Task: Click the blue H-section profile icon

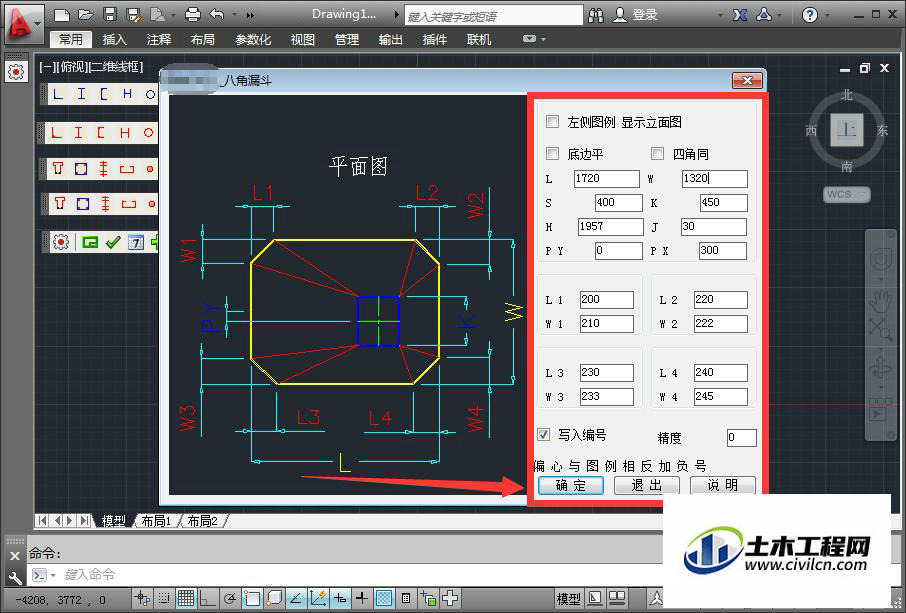Action: [127, 94]
